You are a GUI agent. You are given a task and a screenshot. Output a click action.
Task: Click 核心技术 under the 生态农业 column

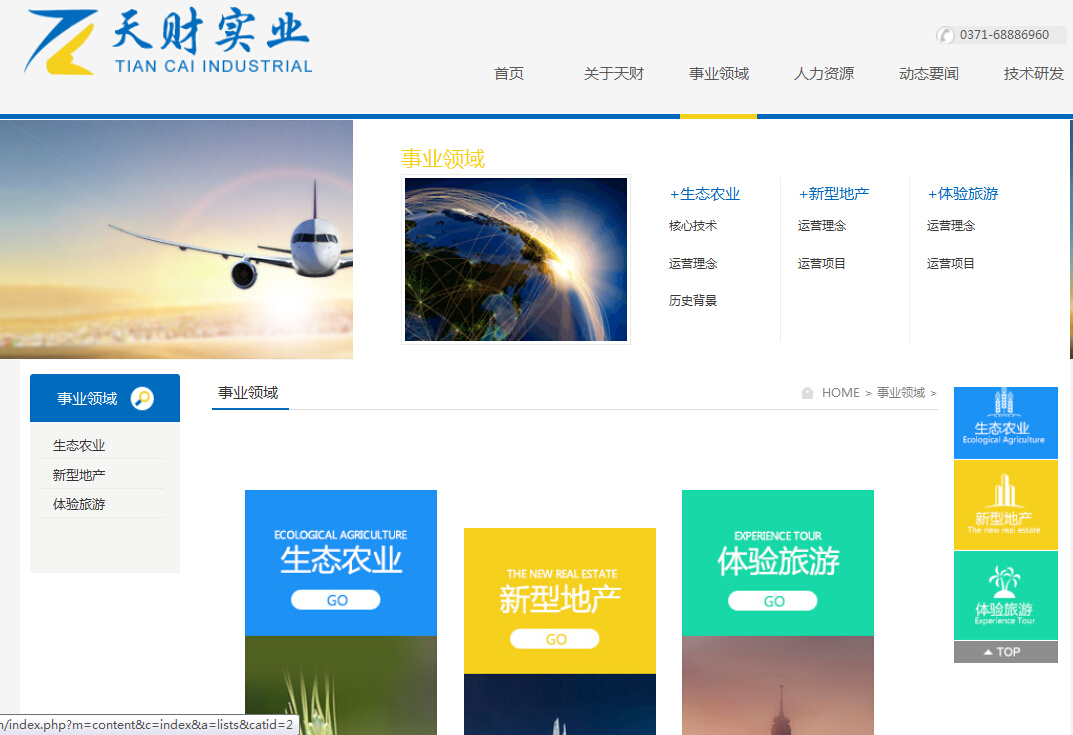(693, 226)
